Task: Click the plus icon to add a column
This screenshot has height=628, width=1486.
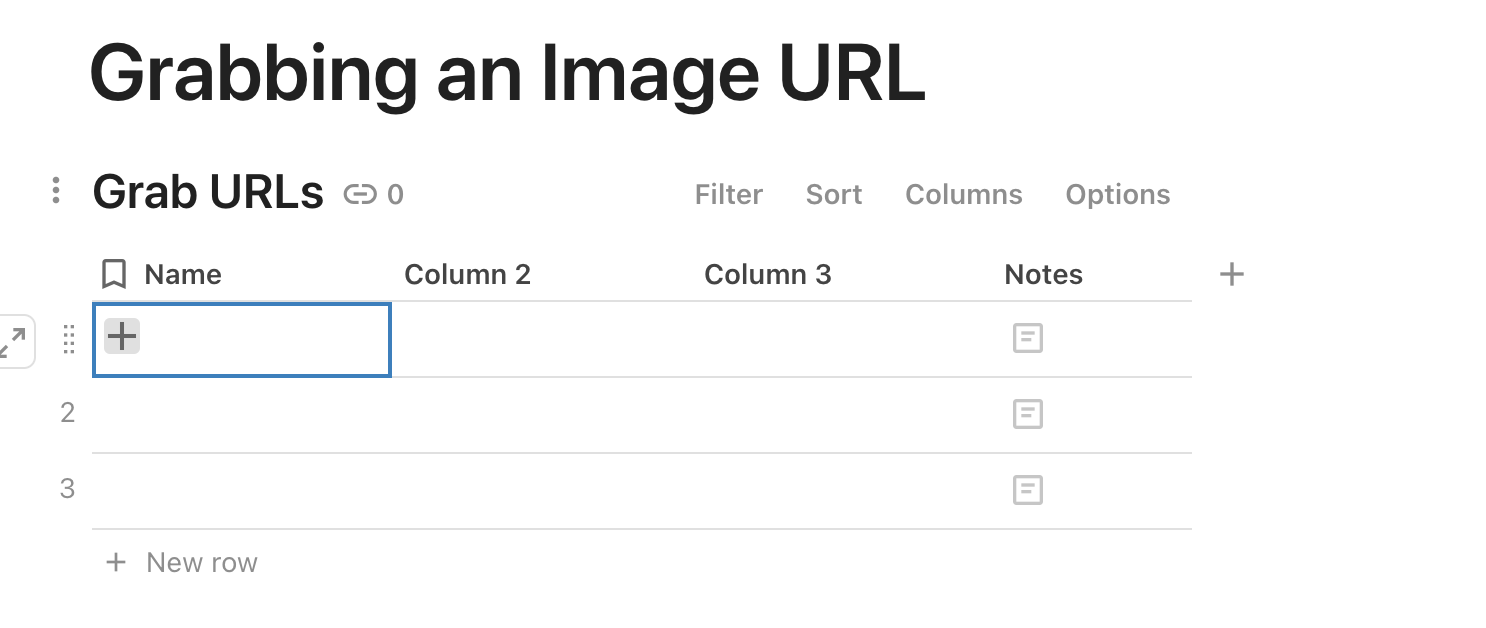Action: (x=1232, y=274)
